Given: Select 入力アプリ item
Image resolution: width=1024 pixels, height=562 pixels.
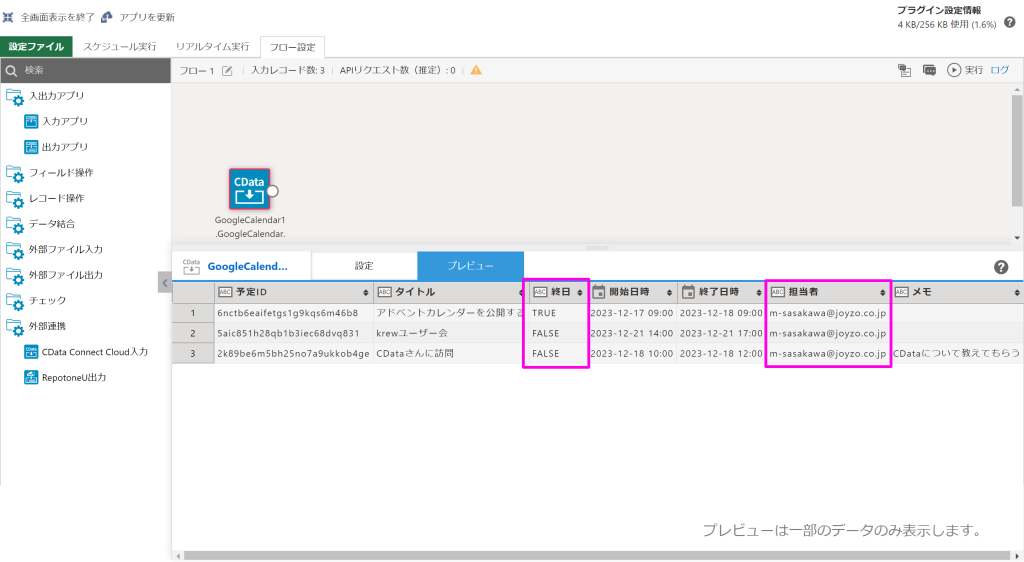Looking at the screenshot, I should point(56,121).
